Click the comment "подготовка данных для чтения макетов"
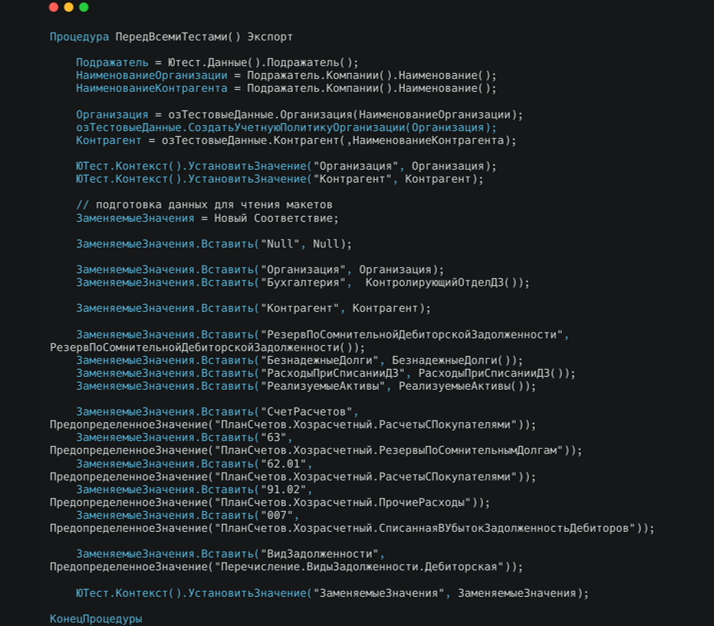 214,205
